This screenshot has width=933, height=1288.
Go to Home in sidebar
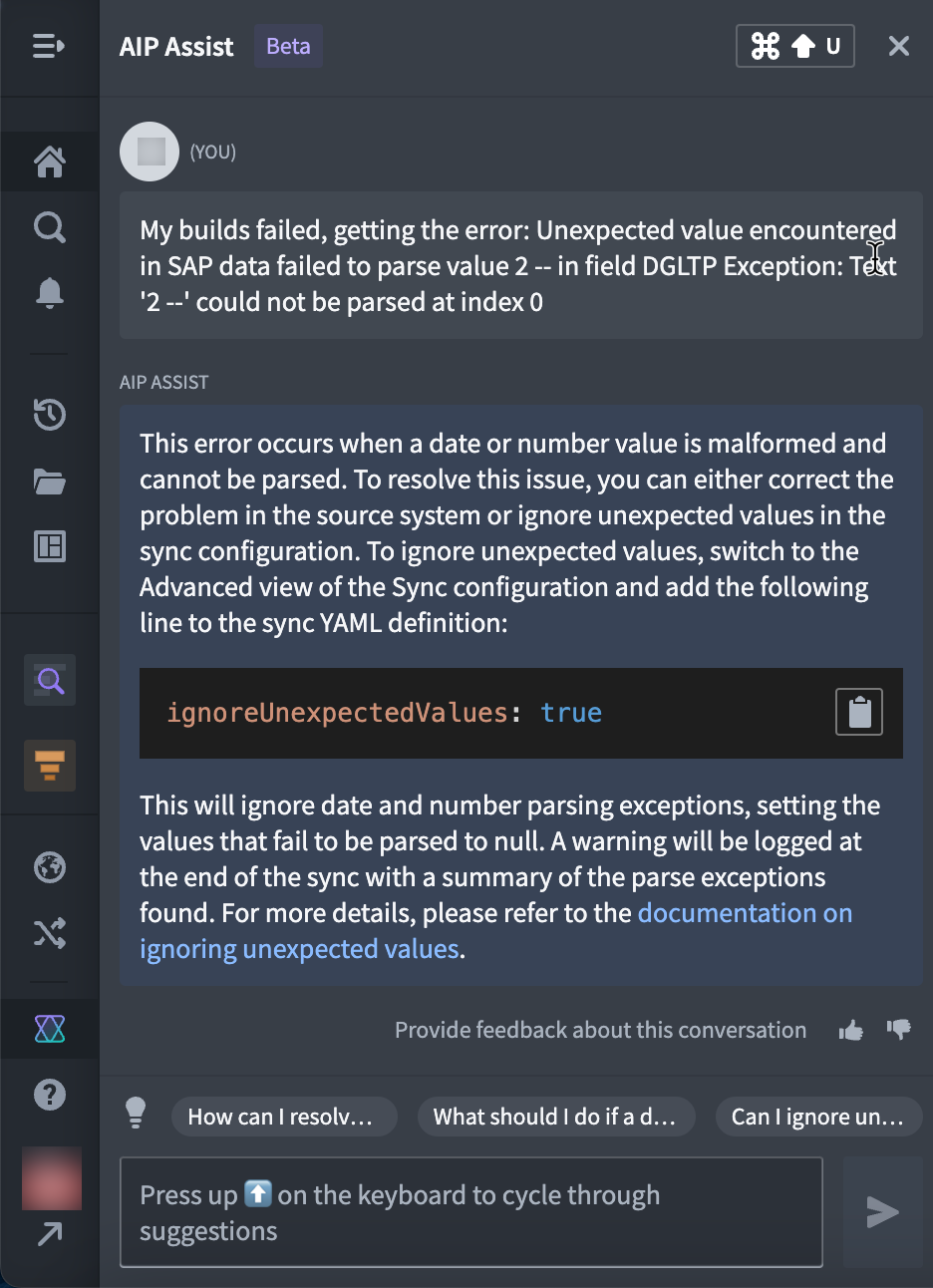click(x=49, y=161)
